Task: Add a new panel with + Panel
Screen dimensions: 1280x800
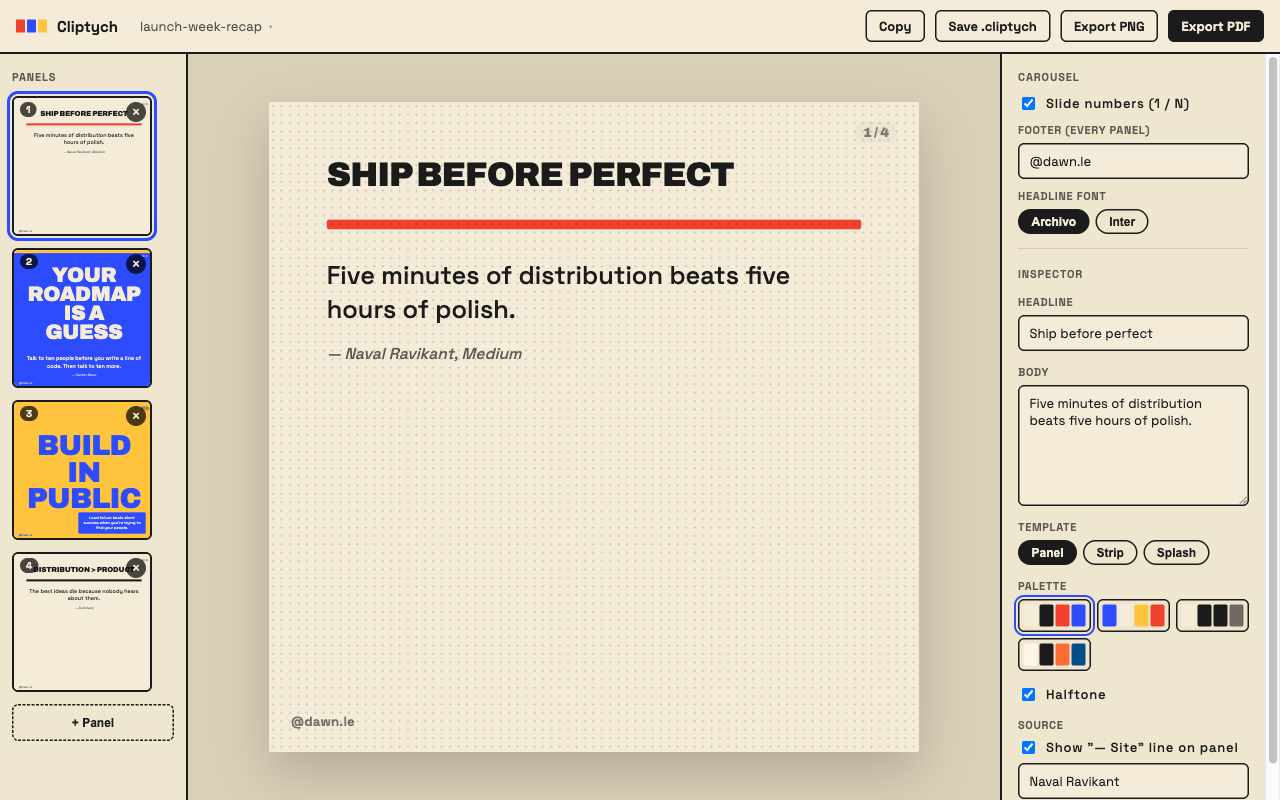Action: [93, 722]
